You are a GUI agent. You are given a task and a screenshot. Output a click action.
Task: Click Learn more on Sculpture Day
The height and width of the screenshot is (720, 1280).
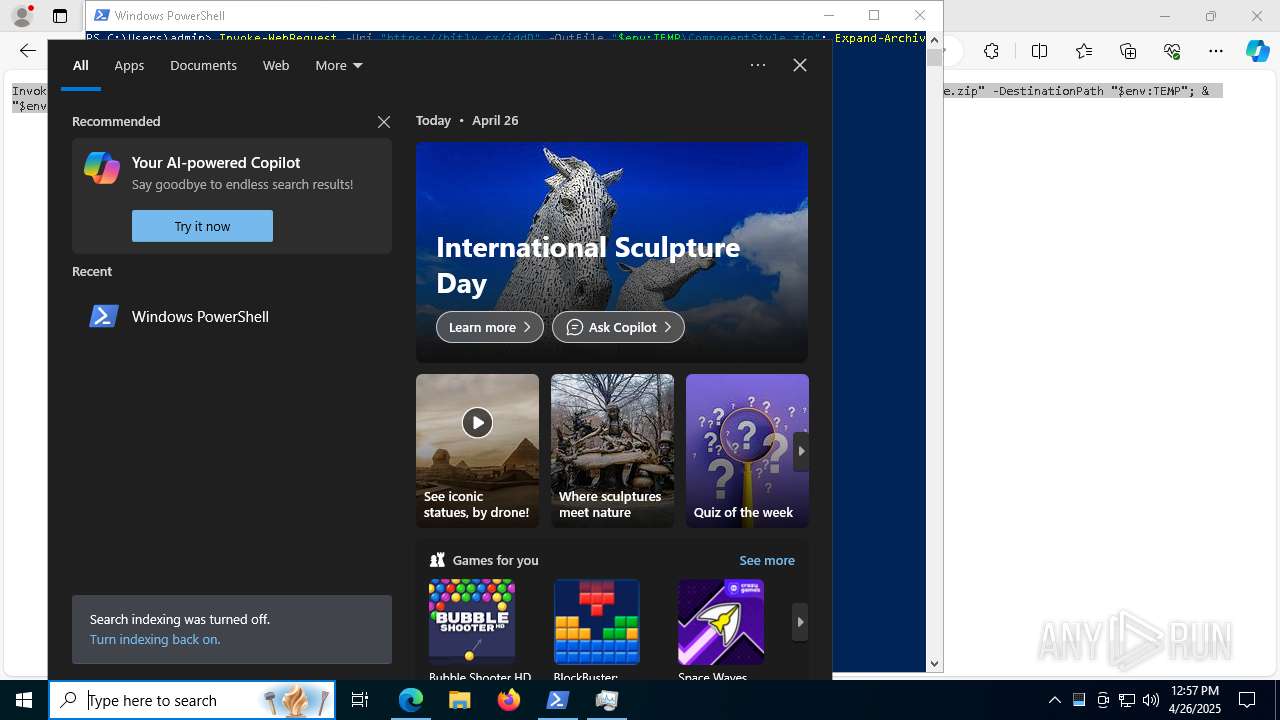tap(490, 327)
